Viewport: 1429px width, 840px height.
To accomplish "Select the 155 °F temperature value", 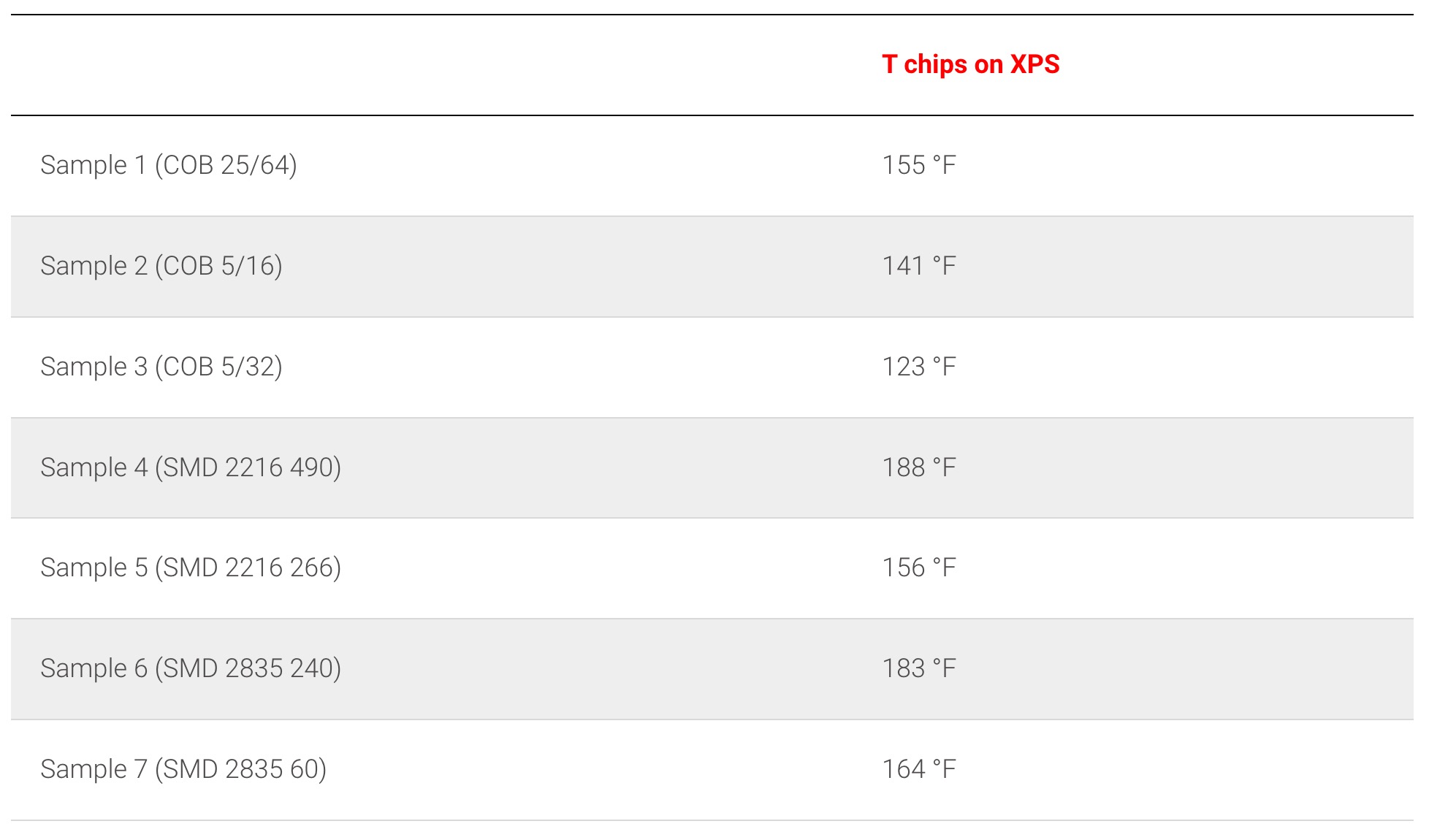I will [918, 165].
